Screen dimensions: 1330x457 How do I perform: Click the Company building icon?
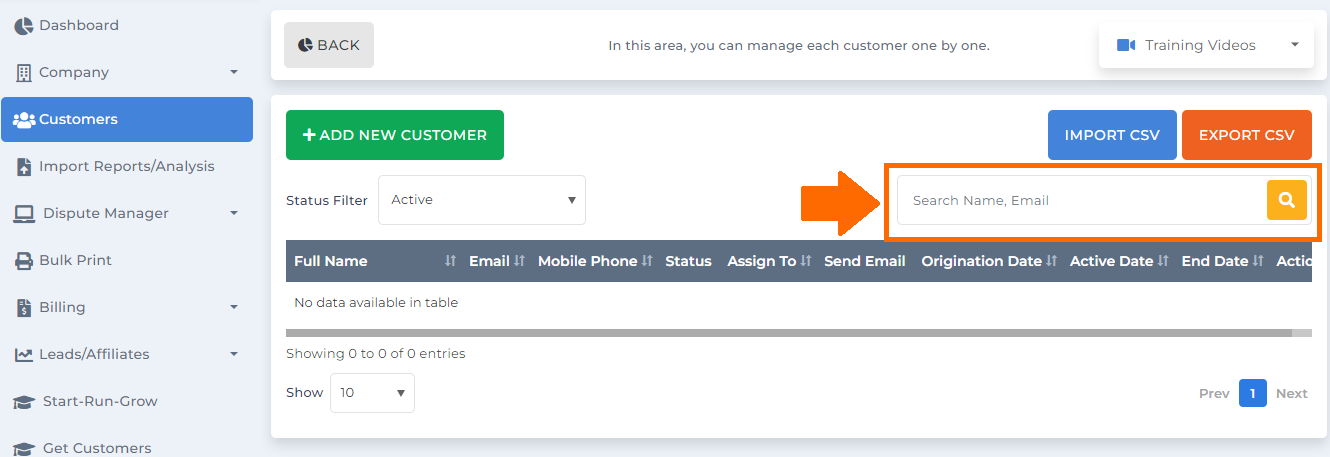pos(24,73)
